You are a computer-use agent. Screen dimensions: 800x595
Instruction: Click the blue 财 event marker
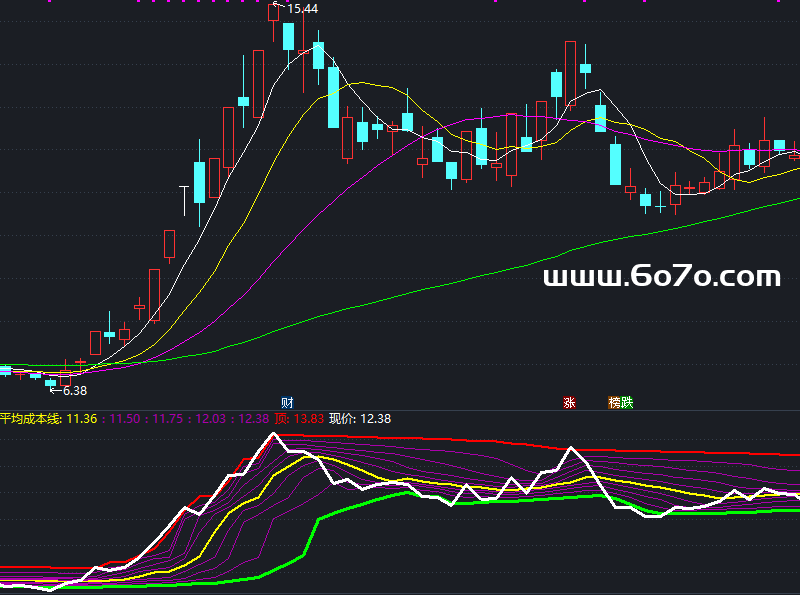(287, 402)
